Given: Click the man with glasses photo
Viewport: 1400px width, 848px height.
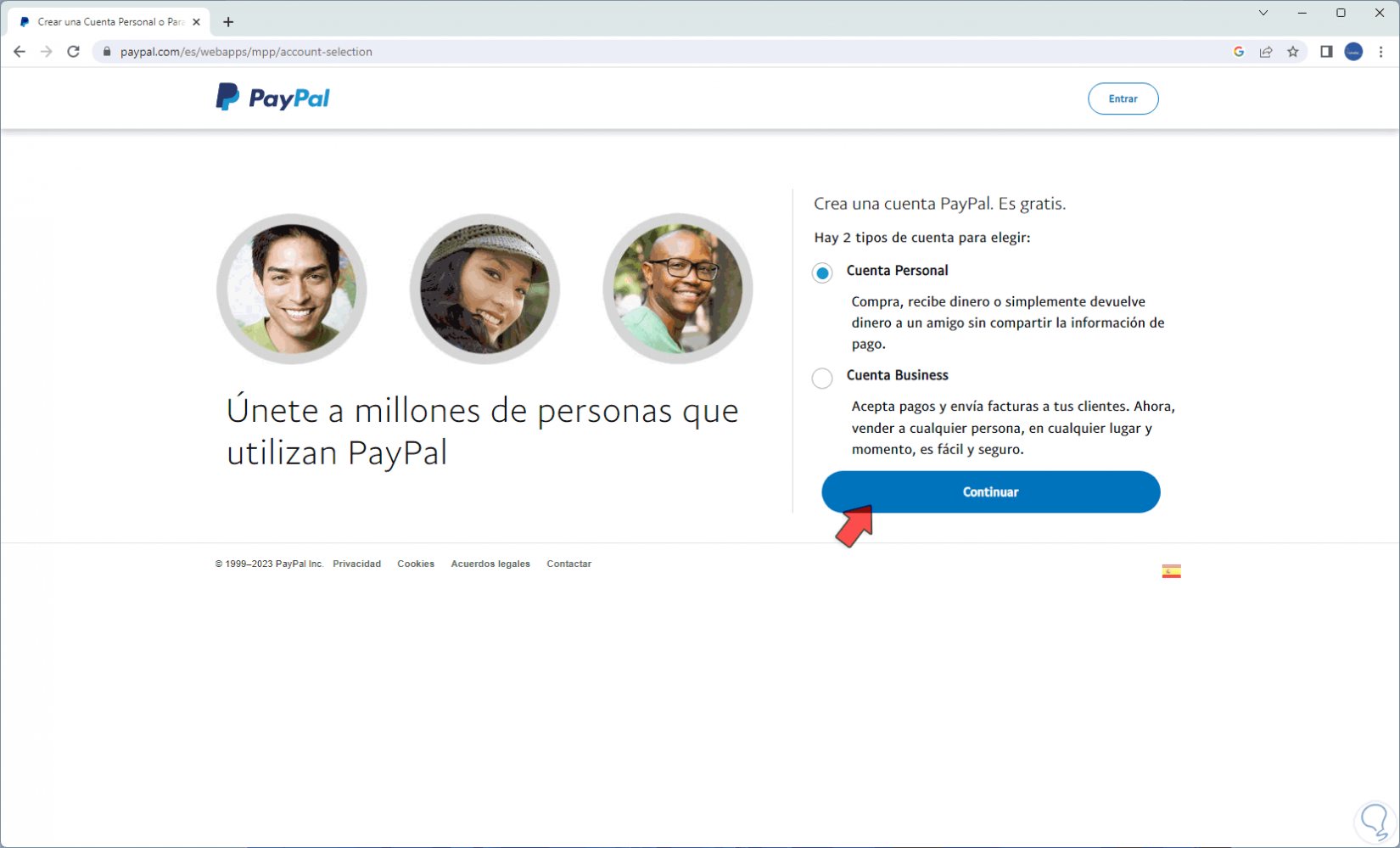Looking at the screenshot, I should click(x=677, y=289).
